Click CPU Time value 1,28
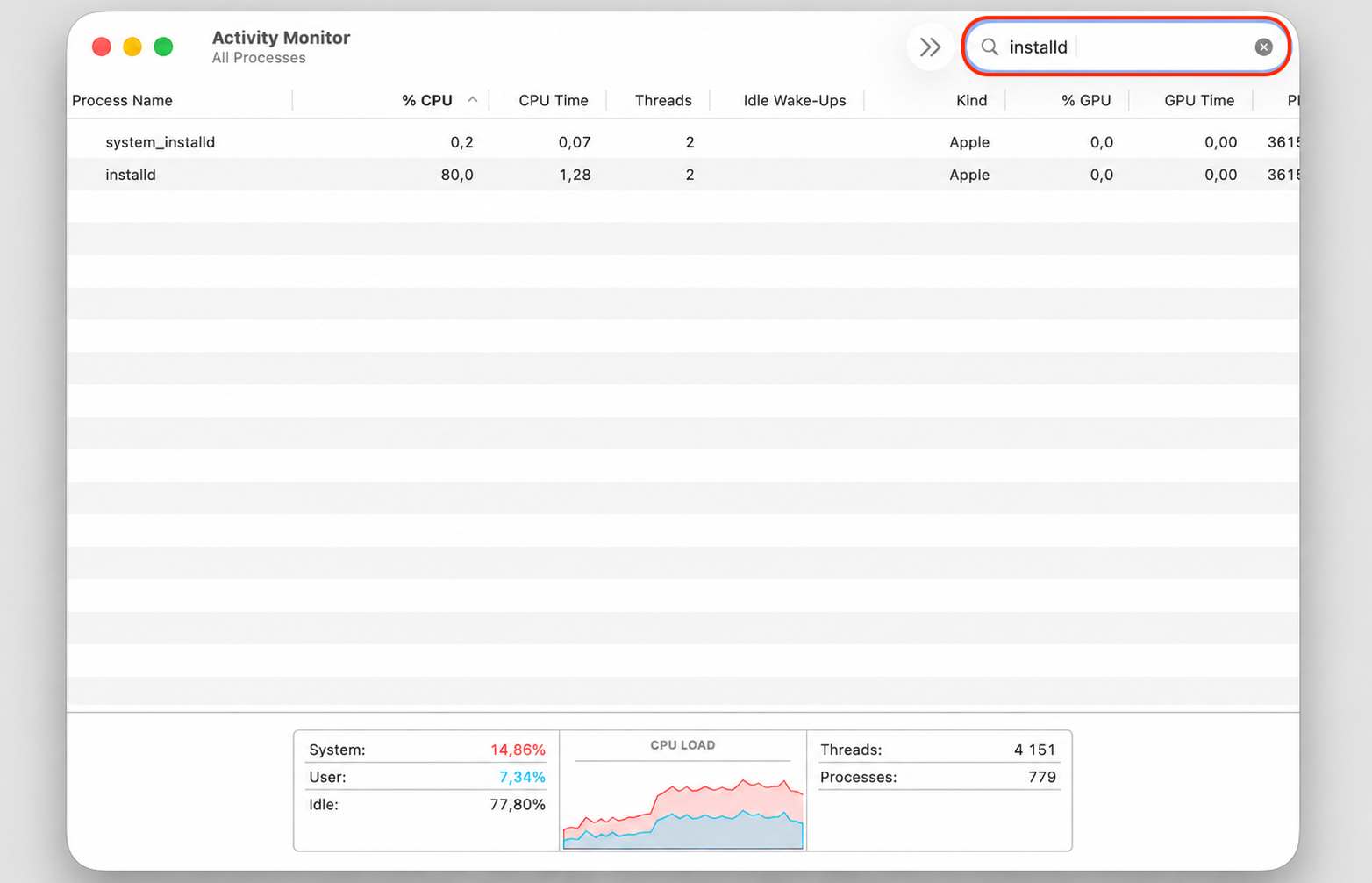The height and width of the screenshot is (883, 1372). [575, 175]
